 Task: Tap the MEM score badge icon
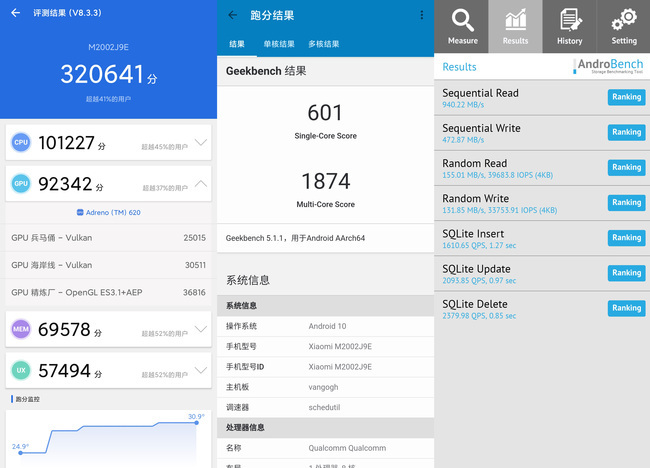pyautogui.click(x=21, y=329)
